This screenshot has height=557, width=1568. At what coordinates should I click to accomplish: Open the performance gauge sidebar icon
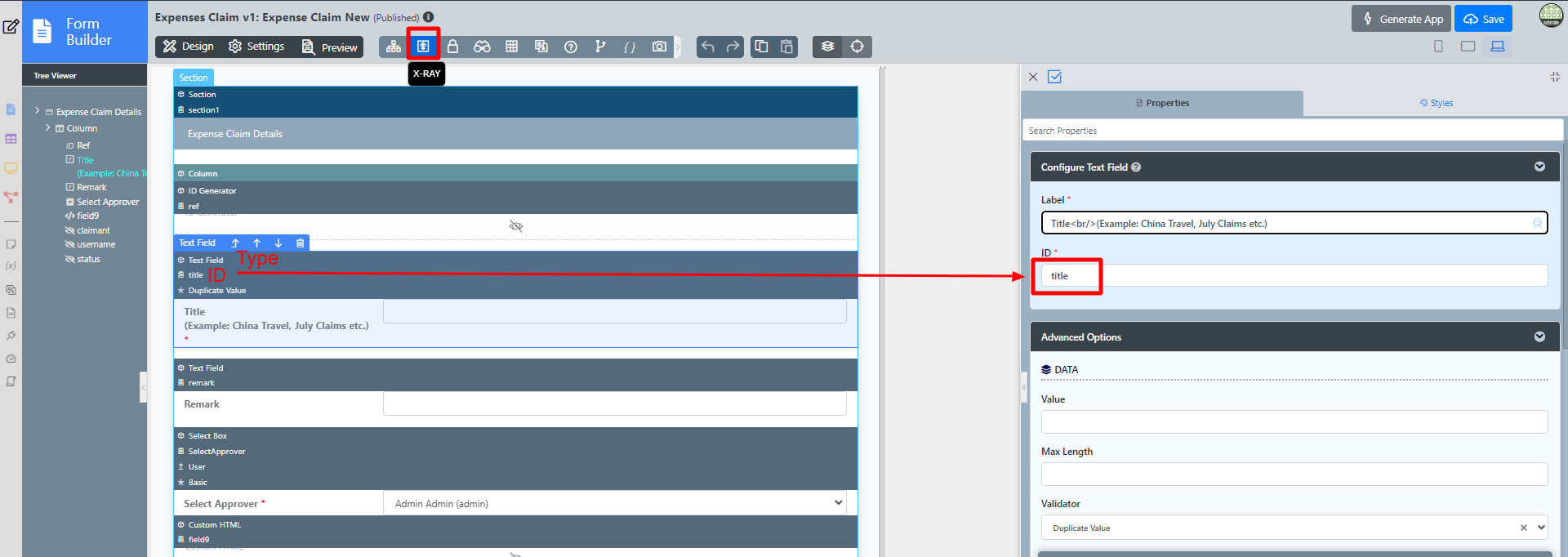(x=11, y=359)
